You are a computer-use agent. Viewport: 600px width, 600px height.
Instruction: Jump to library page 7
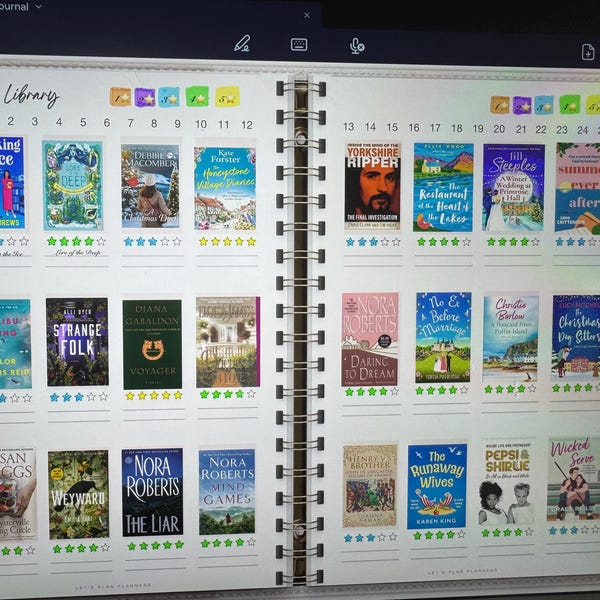130,123
